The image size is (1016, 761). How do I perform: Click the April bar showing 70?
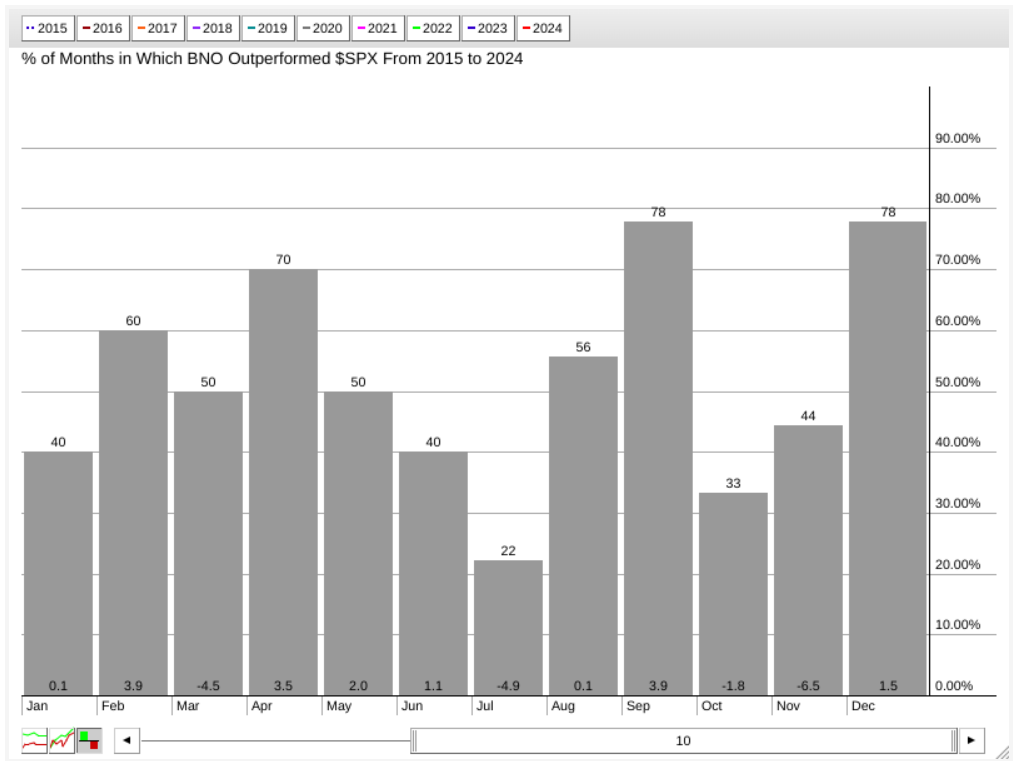(x=283, y=482)
